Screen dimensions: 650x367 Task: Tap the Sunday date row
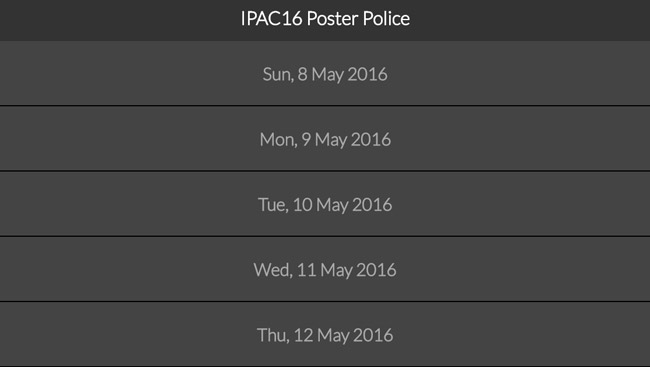pyautogui.click(x=325, y=73)
